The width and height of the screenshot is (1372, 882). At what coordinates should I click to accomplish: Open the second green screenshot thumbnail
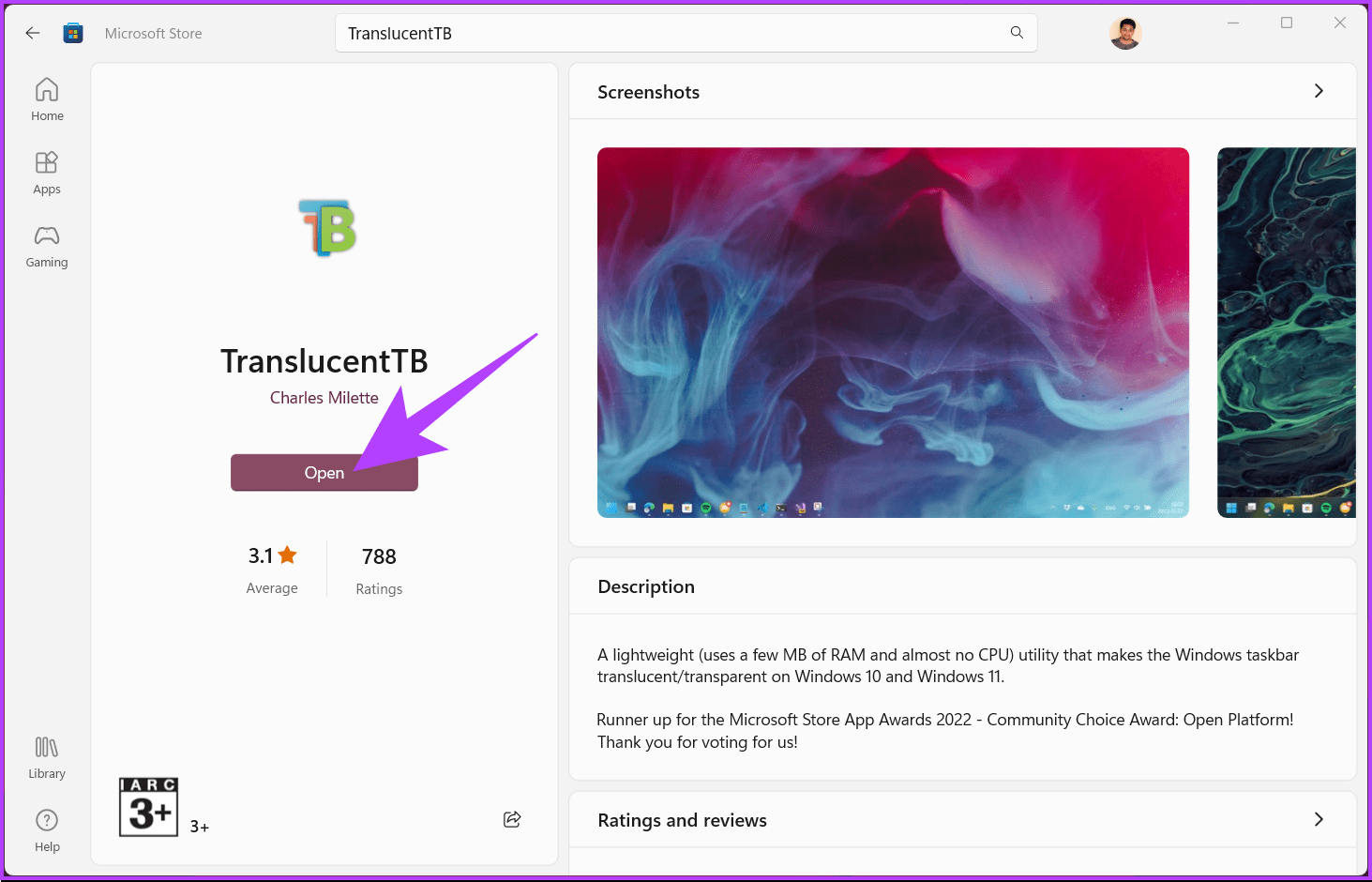pyautogui.click(x=1287, y=332)
